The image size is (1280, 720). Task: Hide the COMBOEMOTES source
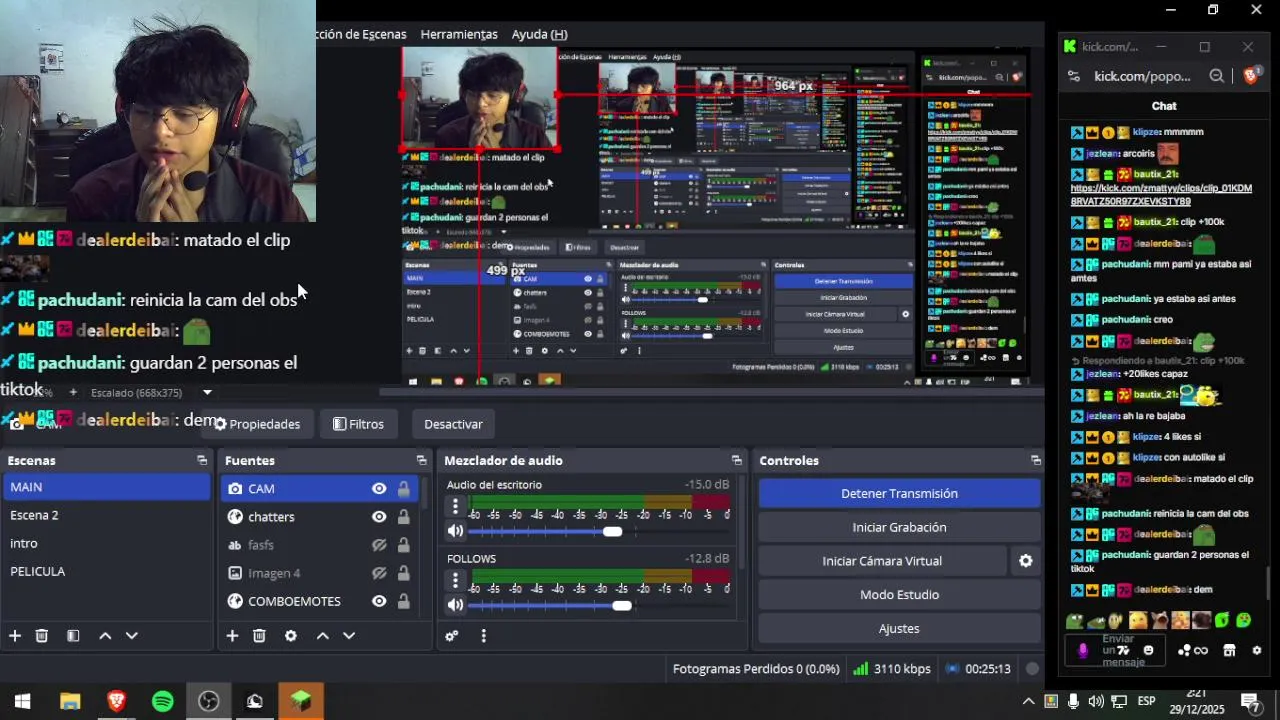click(x=379, y=601)
